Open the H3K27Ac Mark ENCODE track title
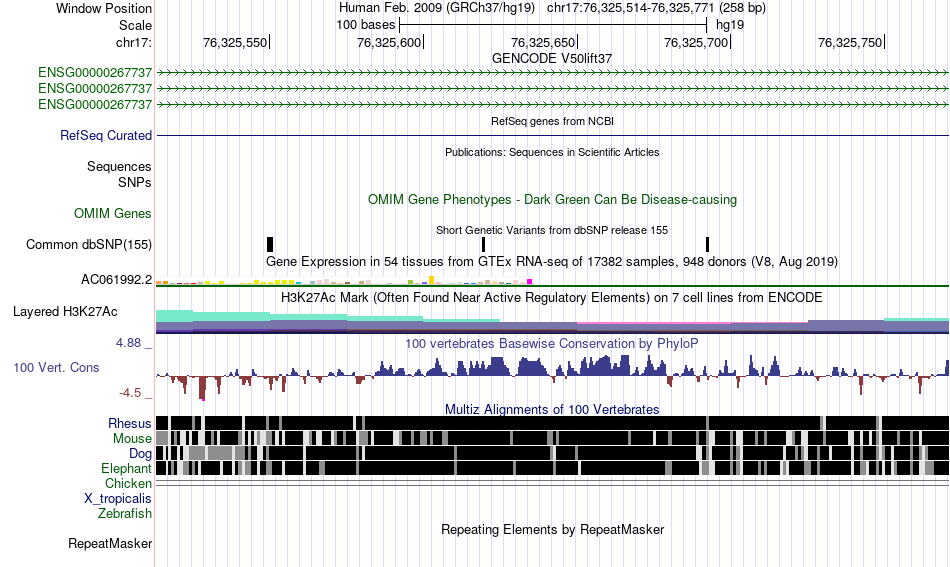 click(552, 297)
